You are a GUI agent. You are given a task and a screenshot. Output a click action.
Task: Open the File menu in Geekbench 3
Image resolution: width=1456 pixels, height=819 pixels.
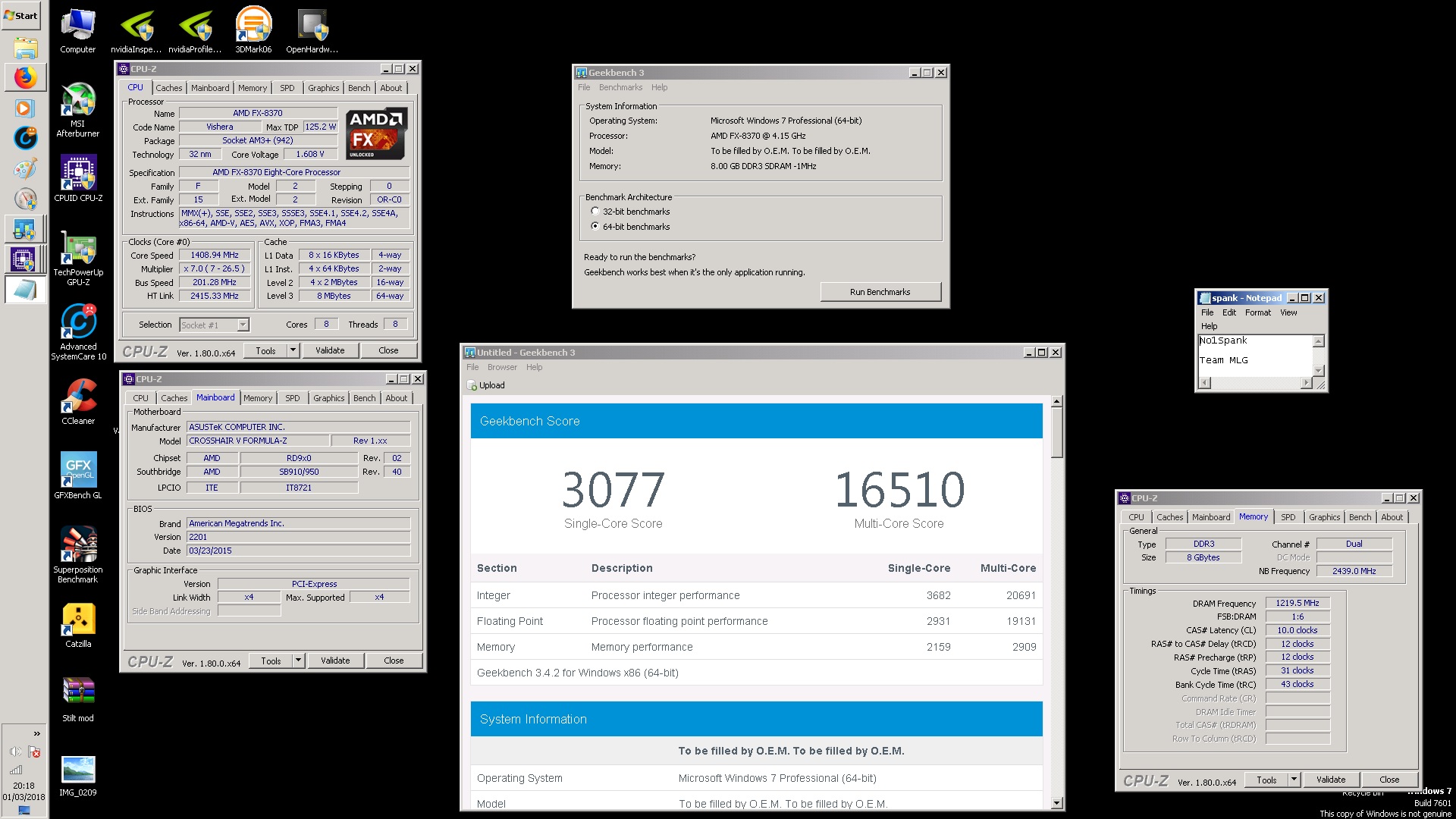pos(584,87)
